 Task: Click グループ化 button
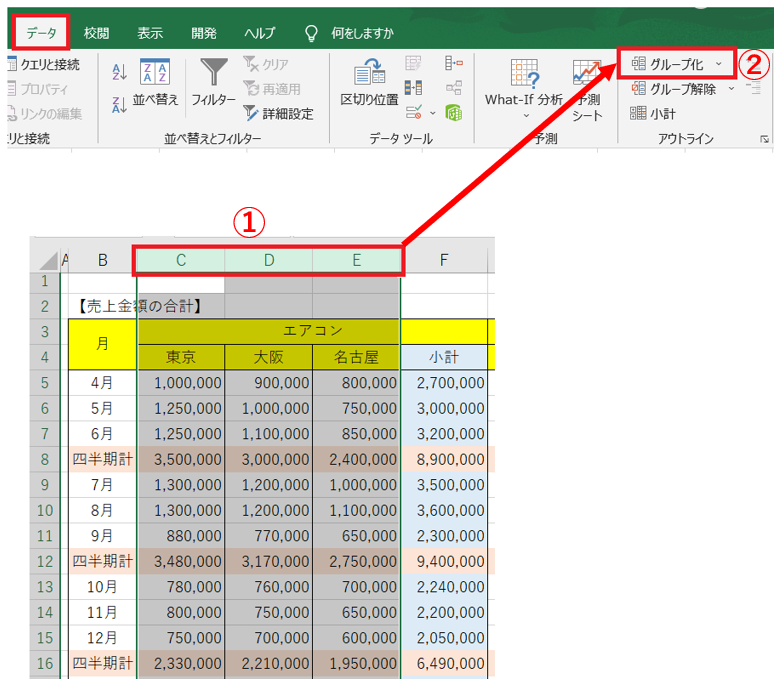pyautogui.click(x=667, y=64)
